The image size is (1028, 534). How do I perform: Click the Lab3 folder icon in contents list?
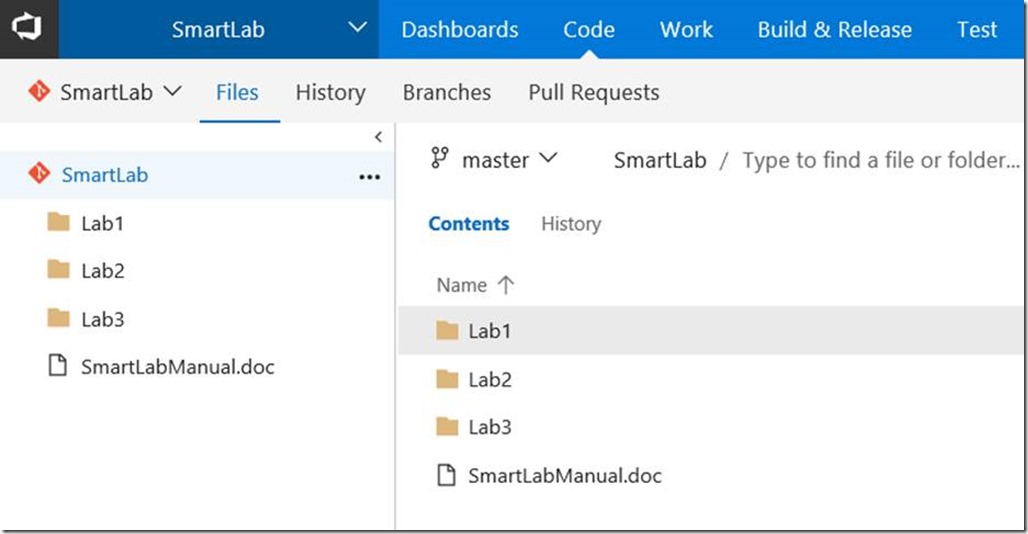tap(447, 427)
